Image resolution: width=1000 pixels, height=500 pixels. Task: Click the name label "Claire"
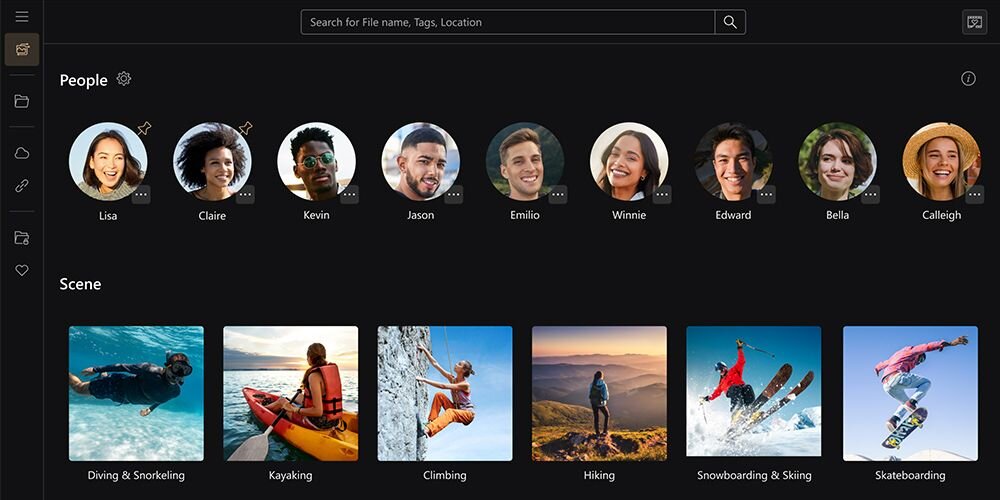tap(212, 216)
